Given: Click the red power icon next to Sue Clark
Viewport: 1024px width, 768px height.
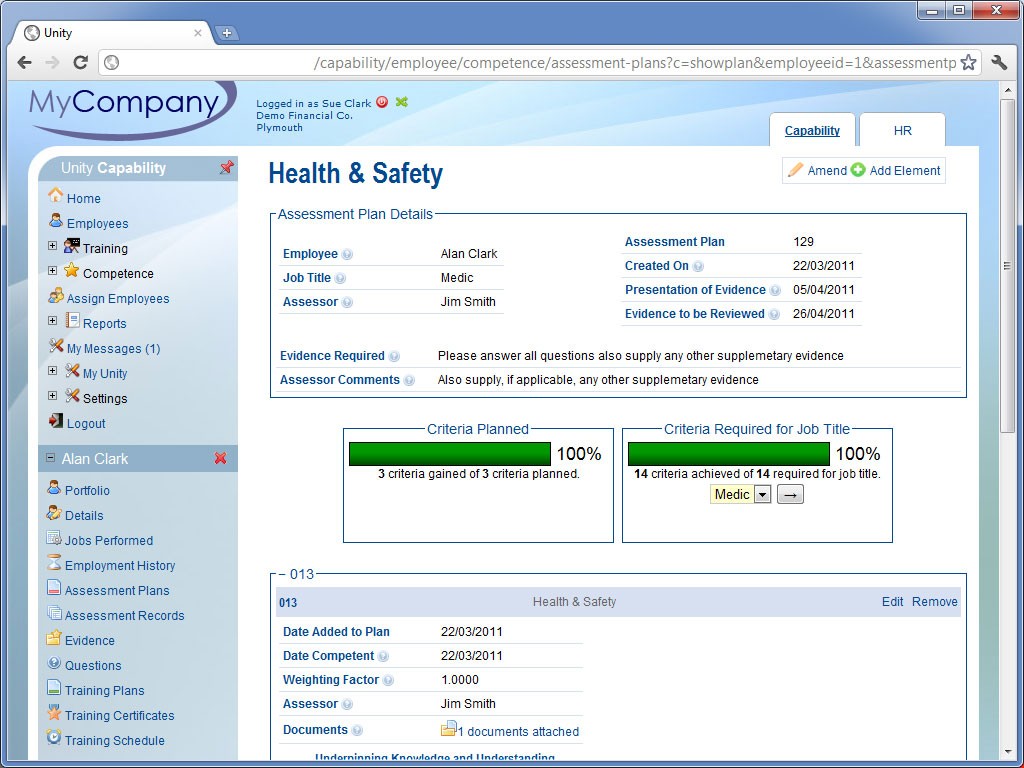Looking at the screenshot, I should 382,102.
